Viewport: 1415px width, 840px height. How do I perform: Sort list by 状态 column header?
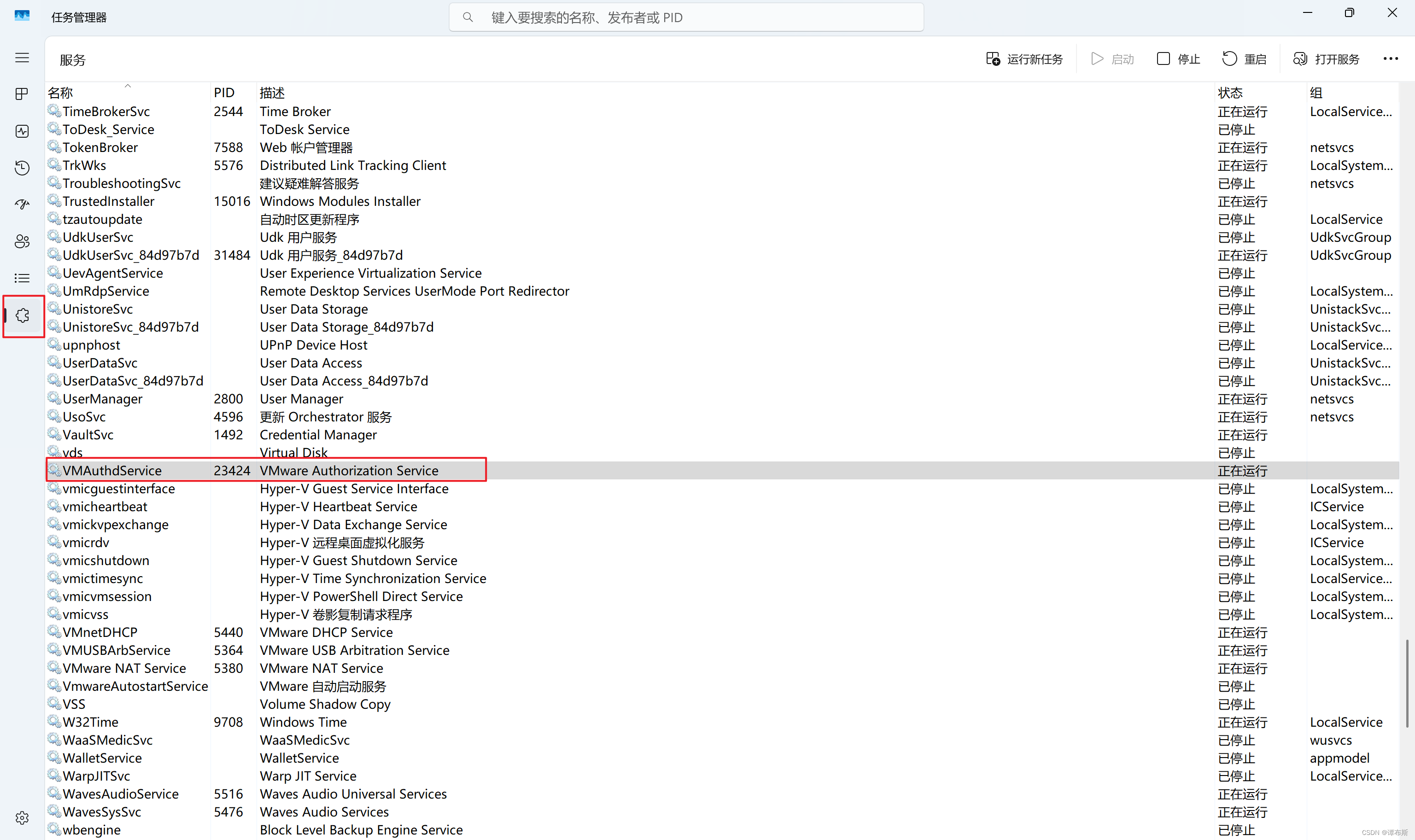pos(1230,93)
